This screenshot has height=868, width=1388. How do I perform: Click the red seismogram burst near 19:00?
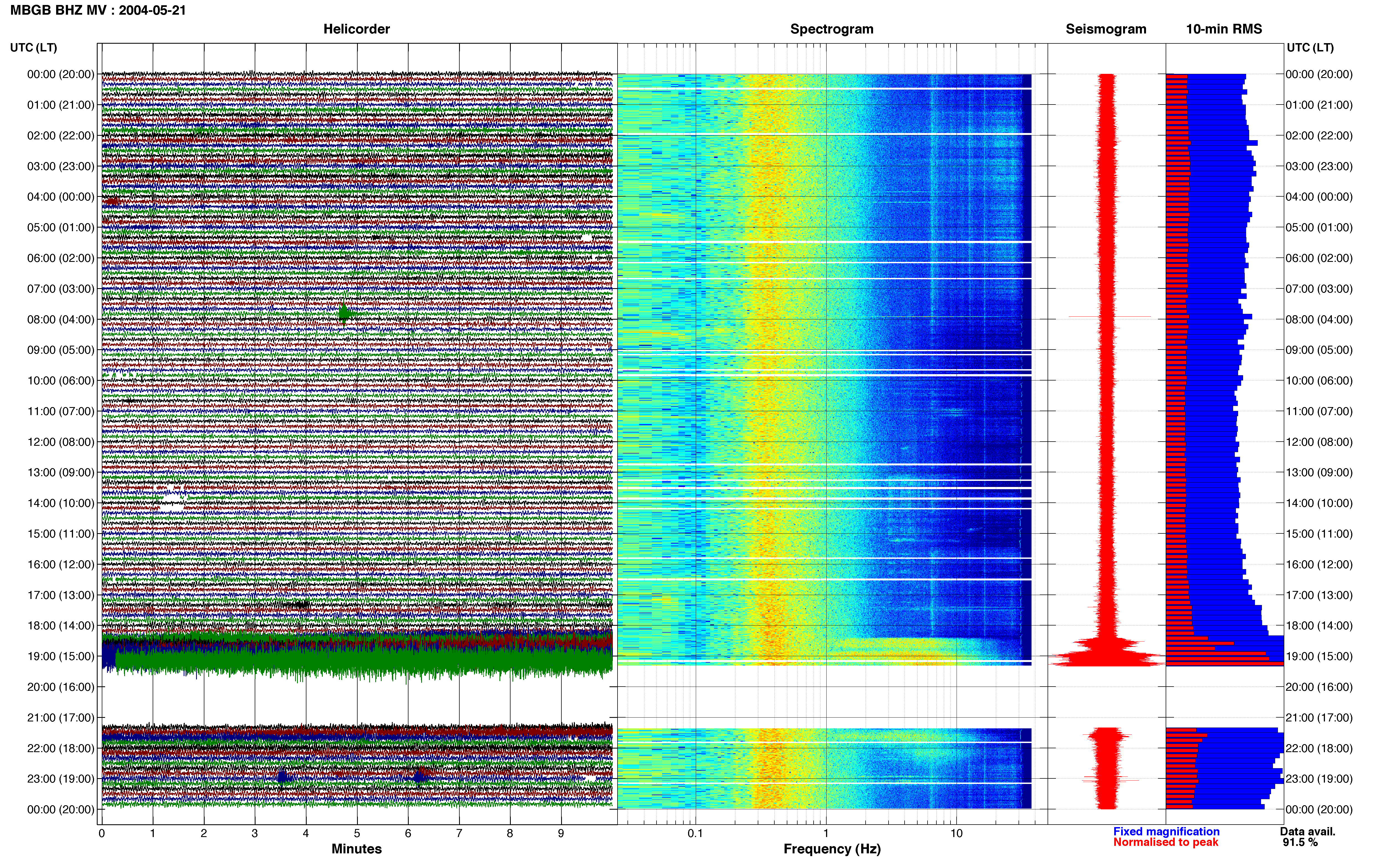pos(1107,651)
